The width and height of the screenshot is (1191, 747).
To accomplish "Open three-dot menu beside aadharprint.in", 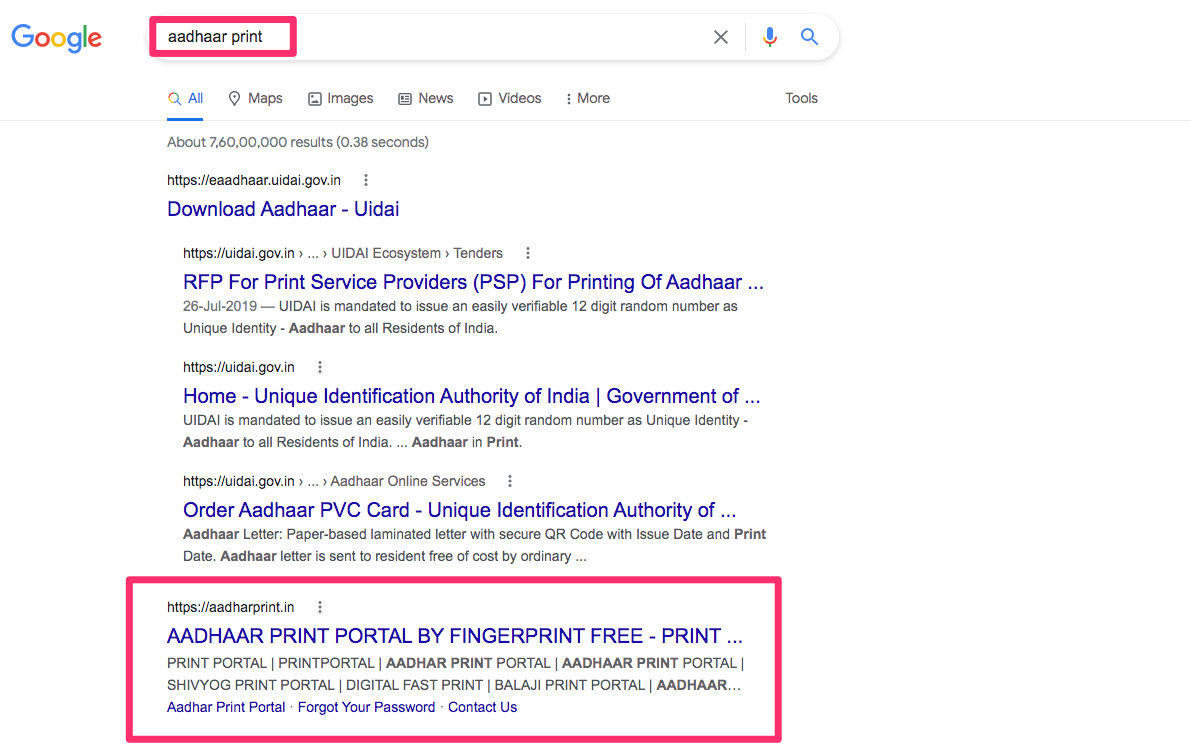I will click(320, 607).
